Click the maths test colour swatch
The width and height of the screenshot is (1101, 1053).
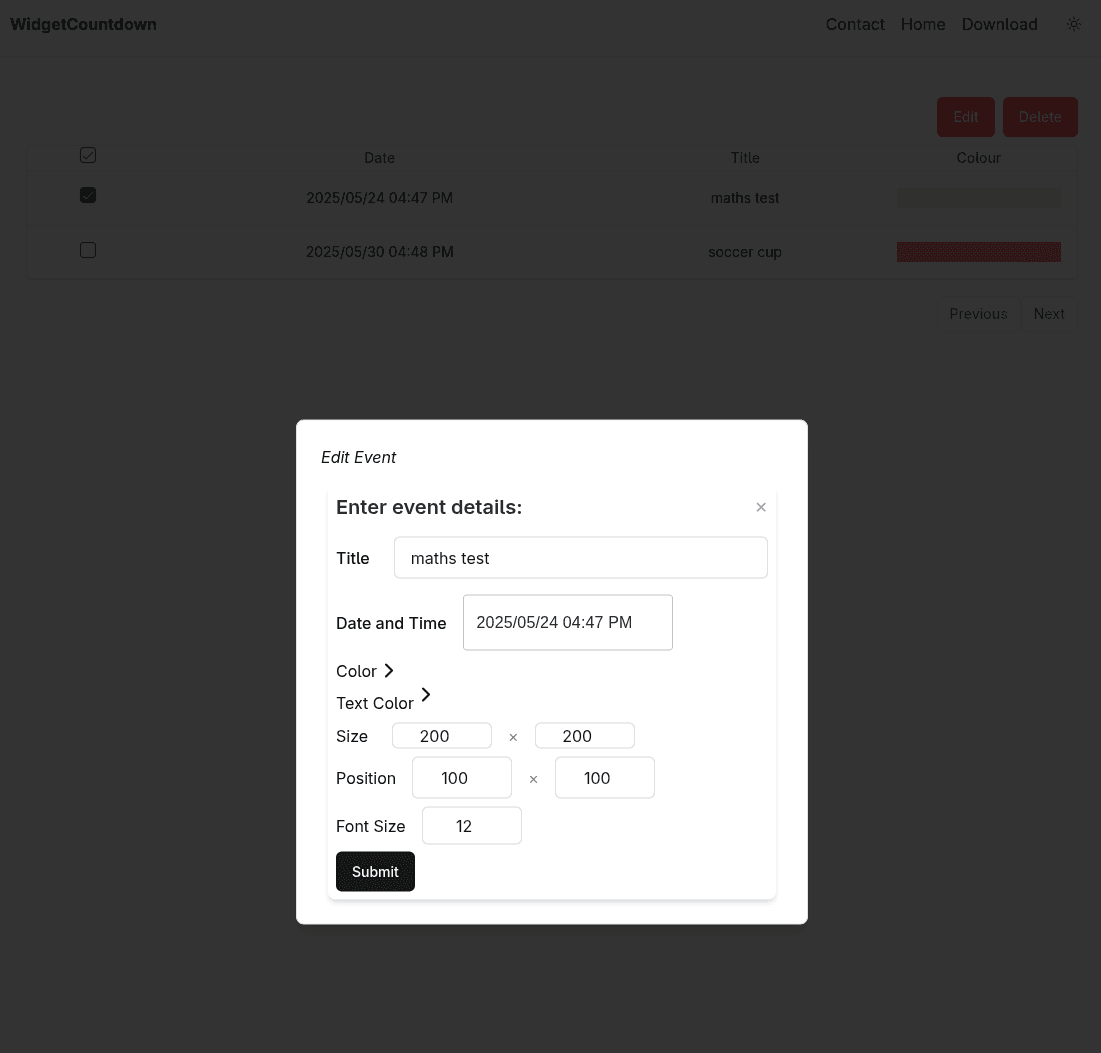click(978, 198)
